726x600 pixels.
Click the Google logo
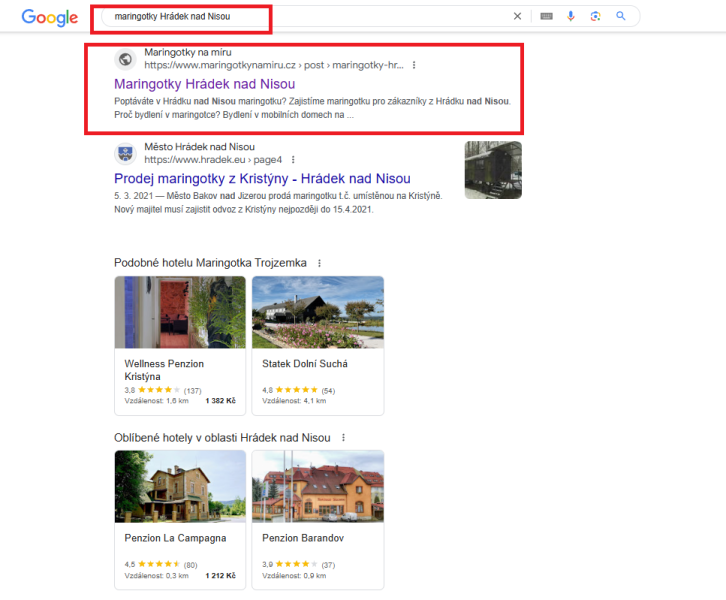click(x=50, y=18)
